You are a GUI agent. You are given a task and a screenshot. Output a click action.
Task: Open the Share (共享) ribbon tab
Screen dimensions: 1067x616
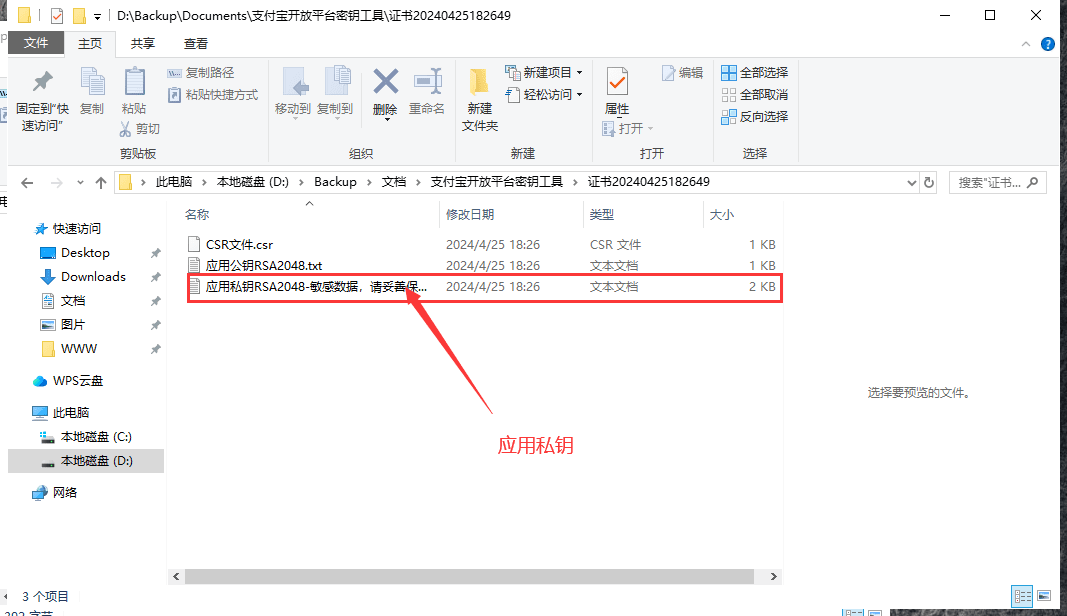pyautogui.click(x=143, y=44)
